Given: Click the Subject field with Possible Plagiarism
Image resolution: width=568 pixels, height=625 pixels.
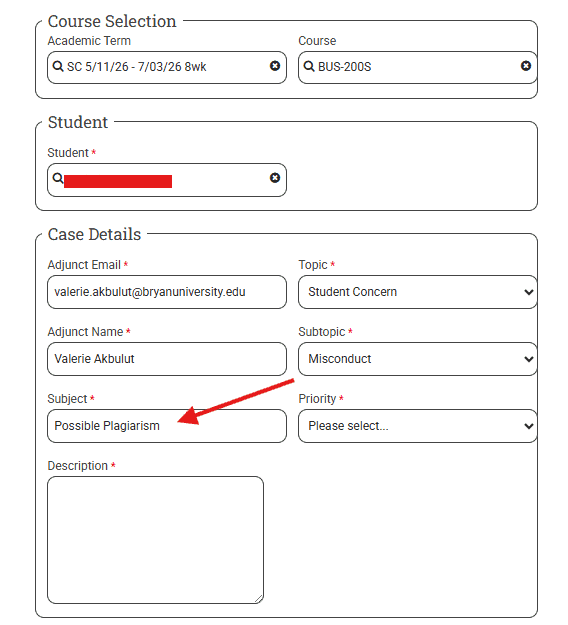Looking at the screenshot, I should (167, 426).
